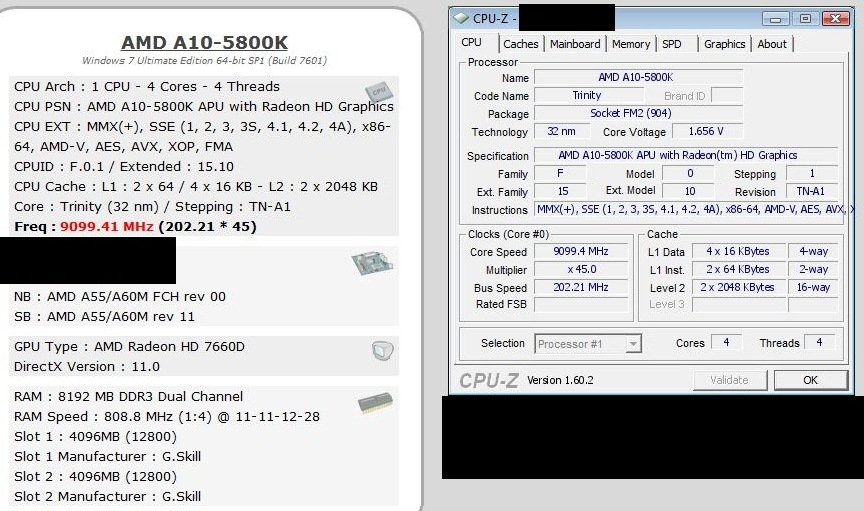Screen dimensions: 864x511
Task: Minimize the CPU-Z window
Action: (x=775, y=18)
